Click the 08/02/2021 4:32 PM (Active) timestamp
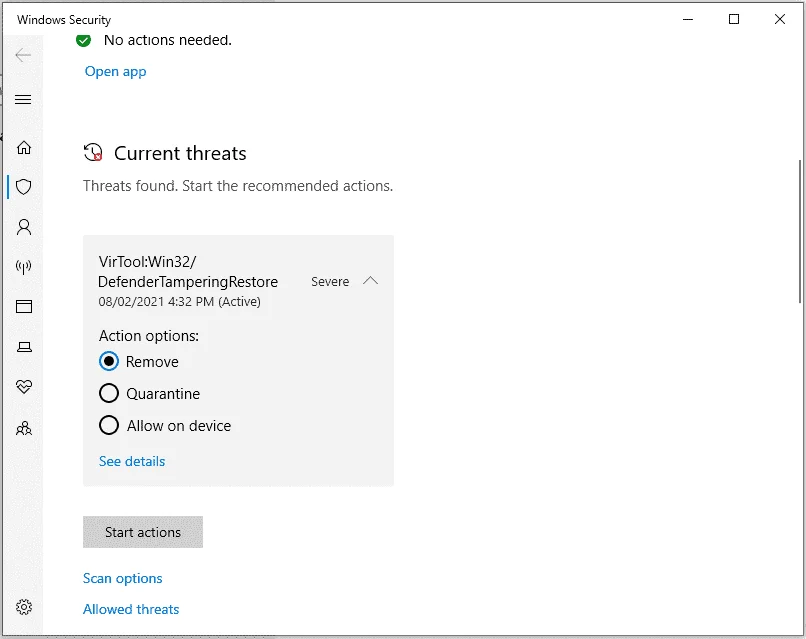 pos(179,301)
